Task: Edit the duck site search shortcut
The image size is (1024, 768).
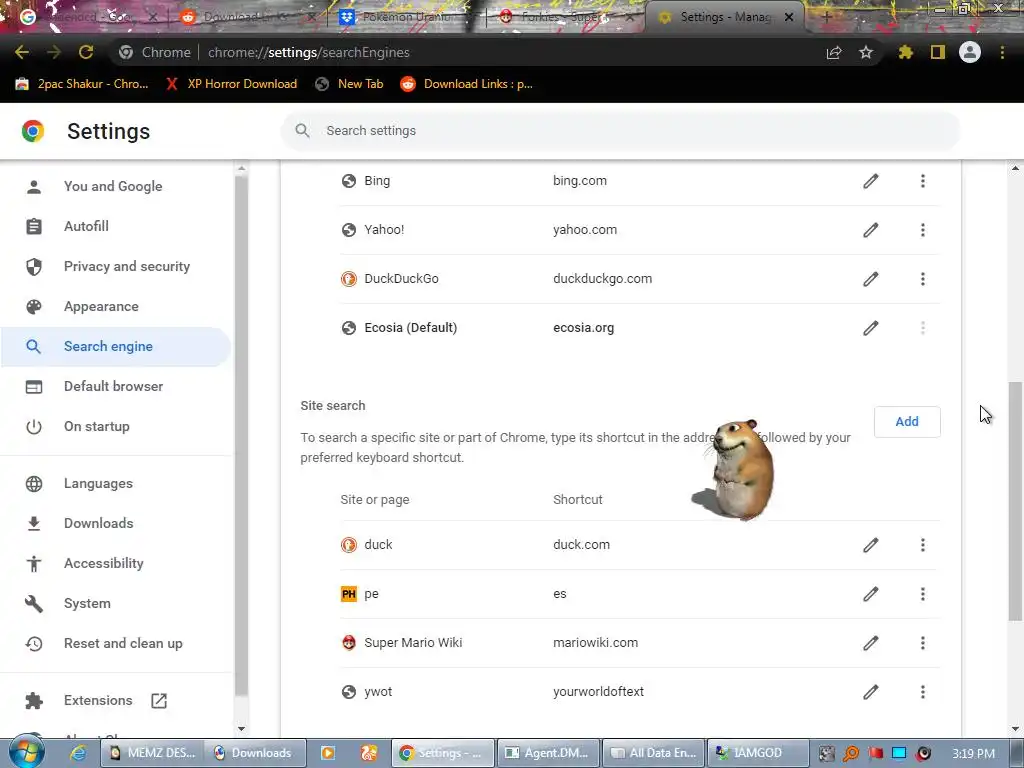Action: tap(871, 545)
